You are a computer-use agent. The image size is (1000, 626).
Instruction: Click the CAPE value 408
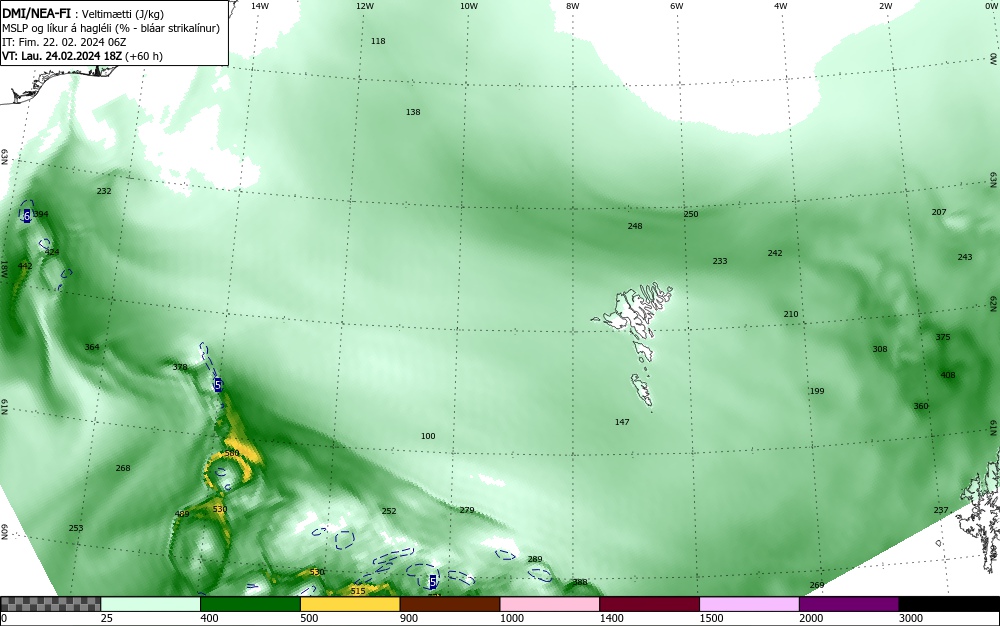948,375
